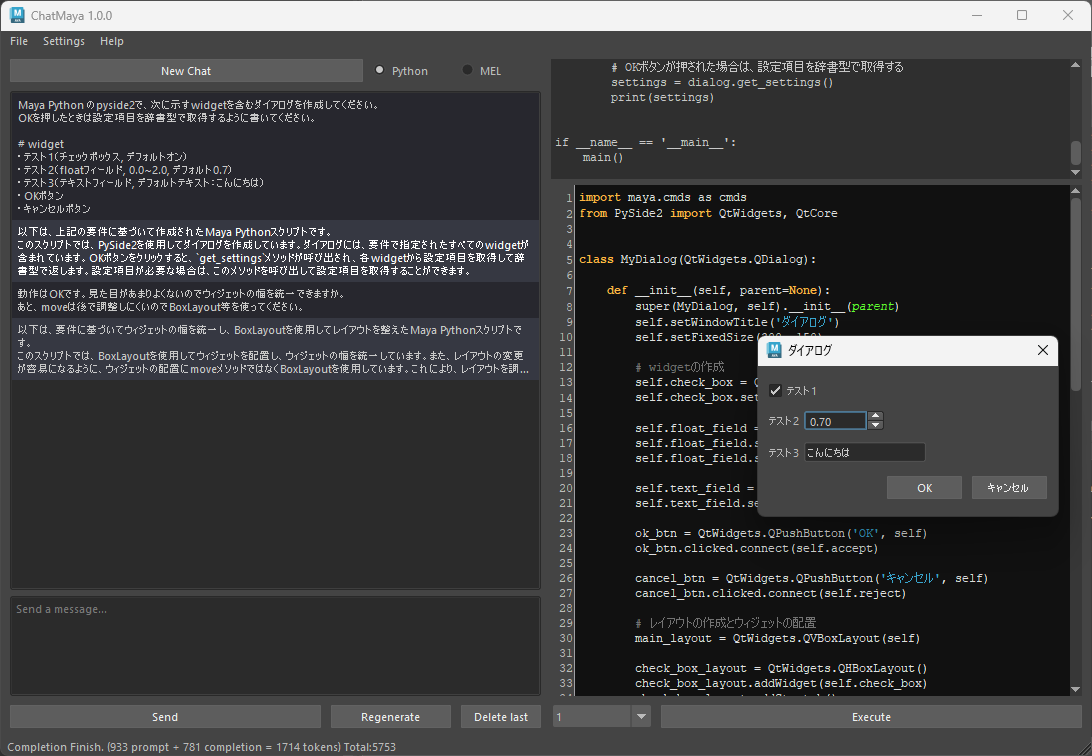
Task: Uncheck the テスト1 checkbox
Action: 775,390
